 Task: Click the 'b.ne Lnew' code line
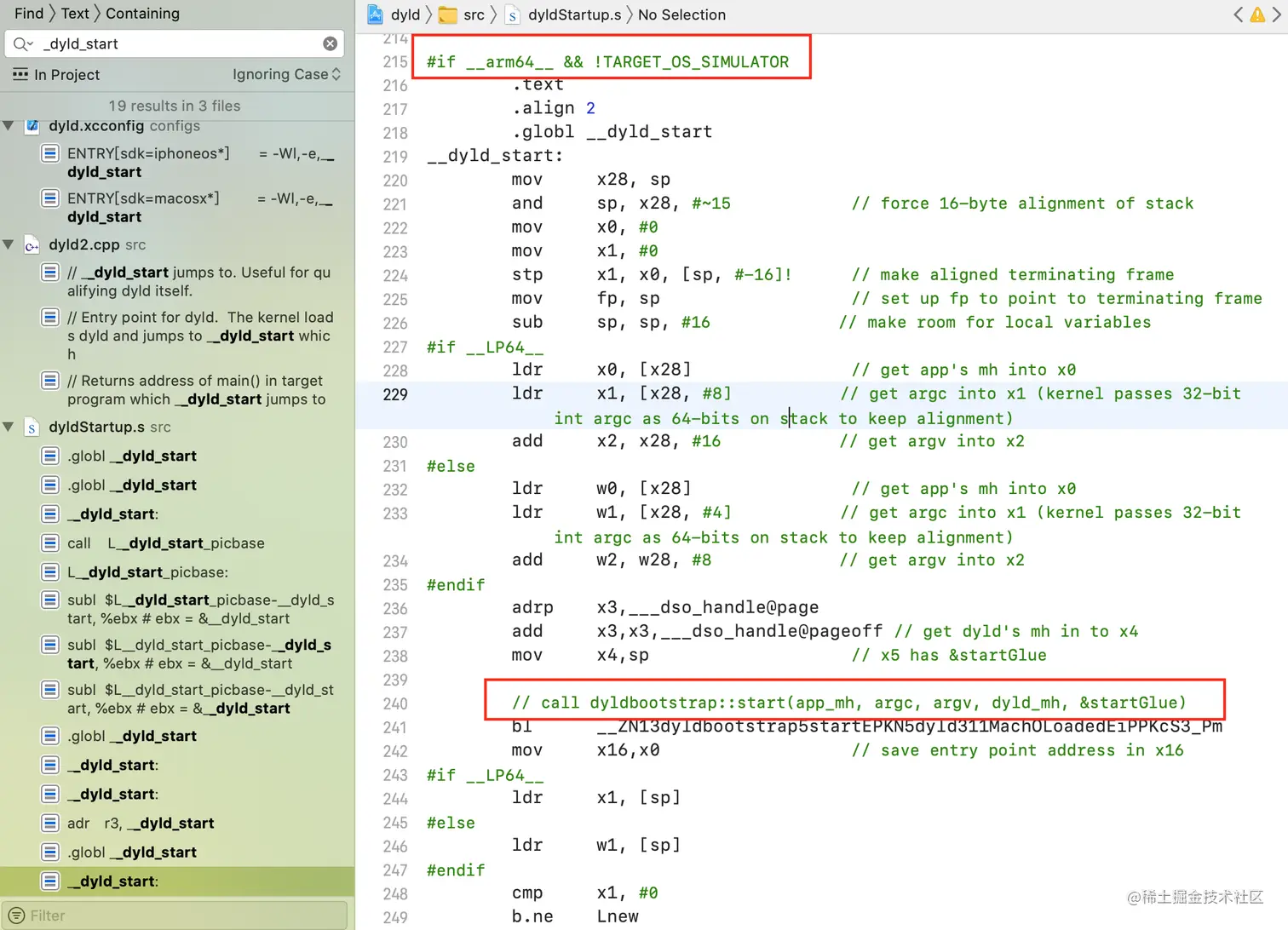click(x=575, y=916)
